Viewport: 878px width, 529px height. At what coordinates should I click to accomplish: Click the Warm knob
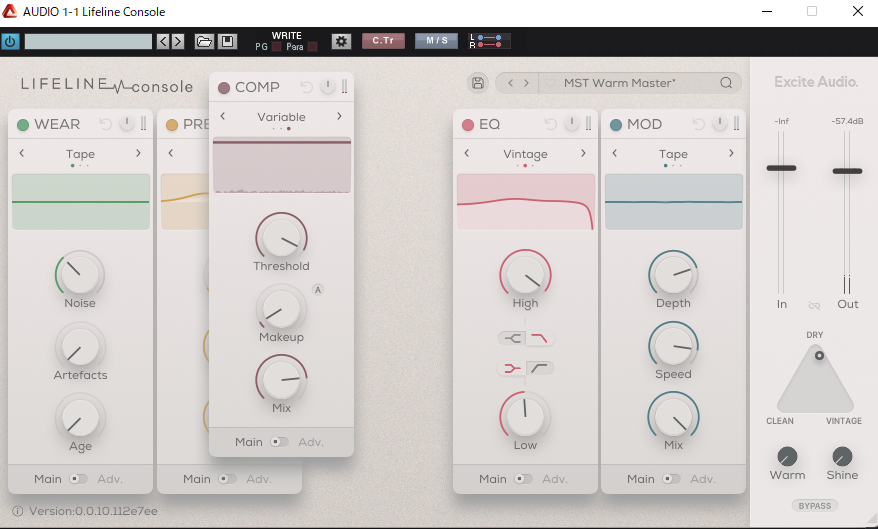(x=787, y=457)
